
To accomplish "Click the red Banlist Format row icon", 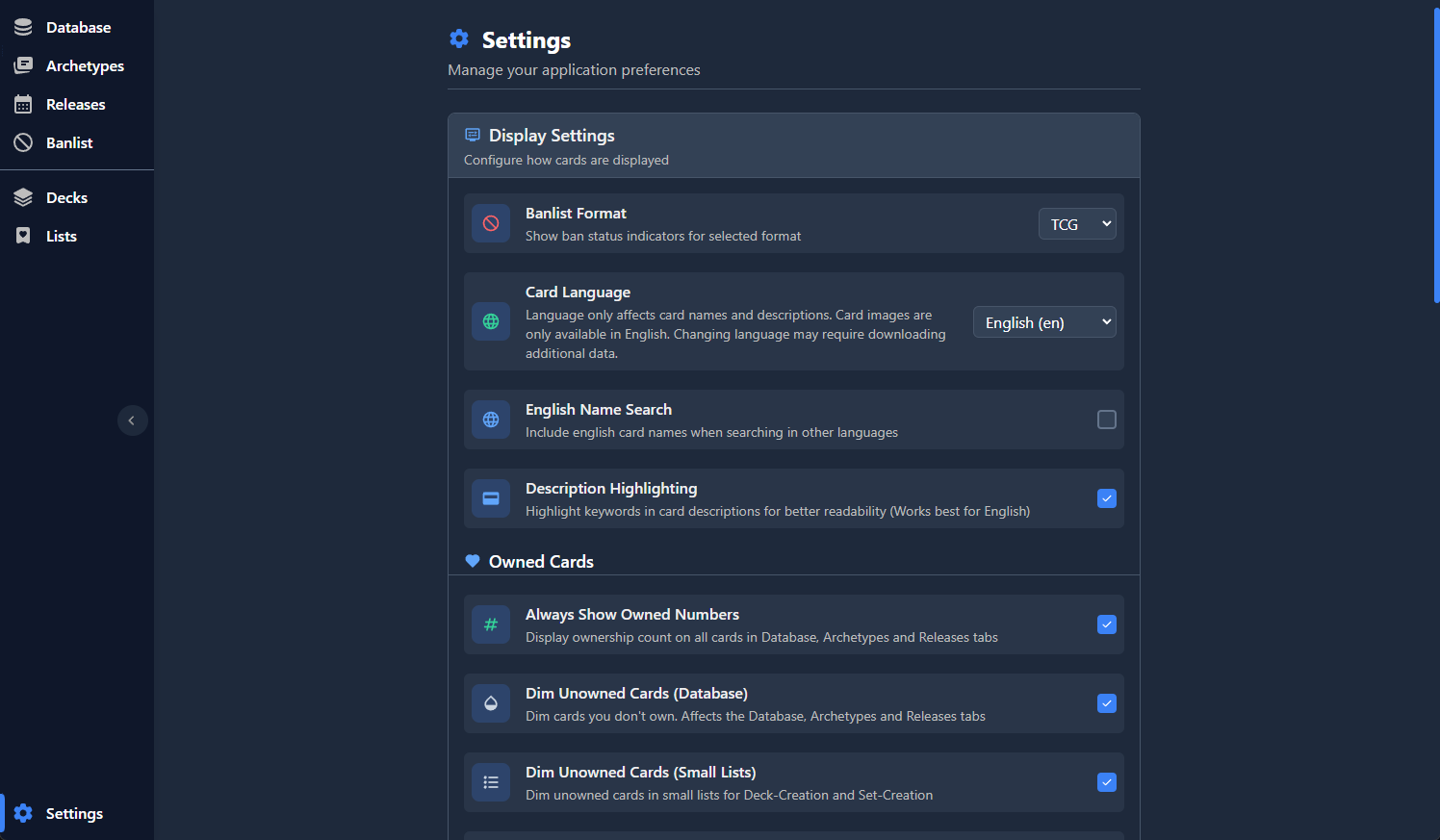I will click(491, 223).
